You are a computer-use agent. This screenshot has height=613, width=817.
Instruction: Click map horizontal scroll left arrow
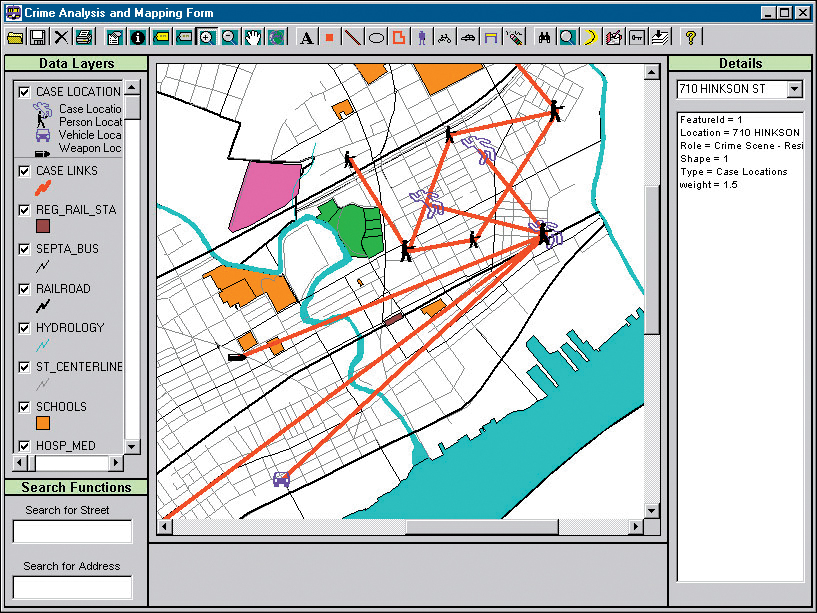pyautogui.click(x=165, y=527)
